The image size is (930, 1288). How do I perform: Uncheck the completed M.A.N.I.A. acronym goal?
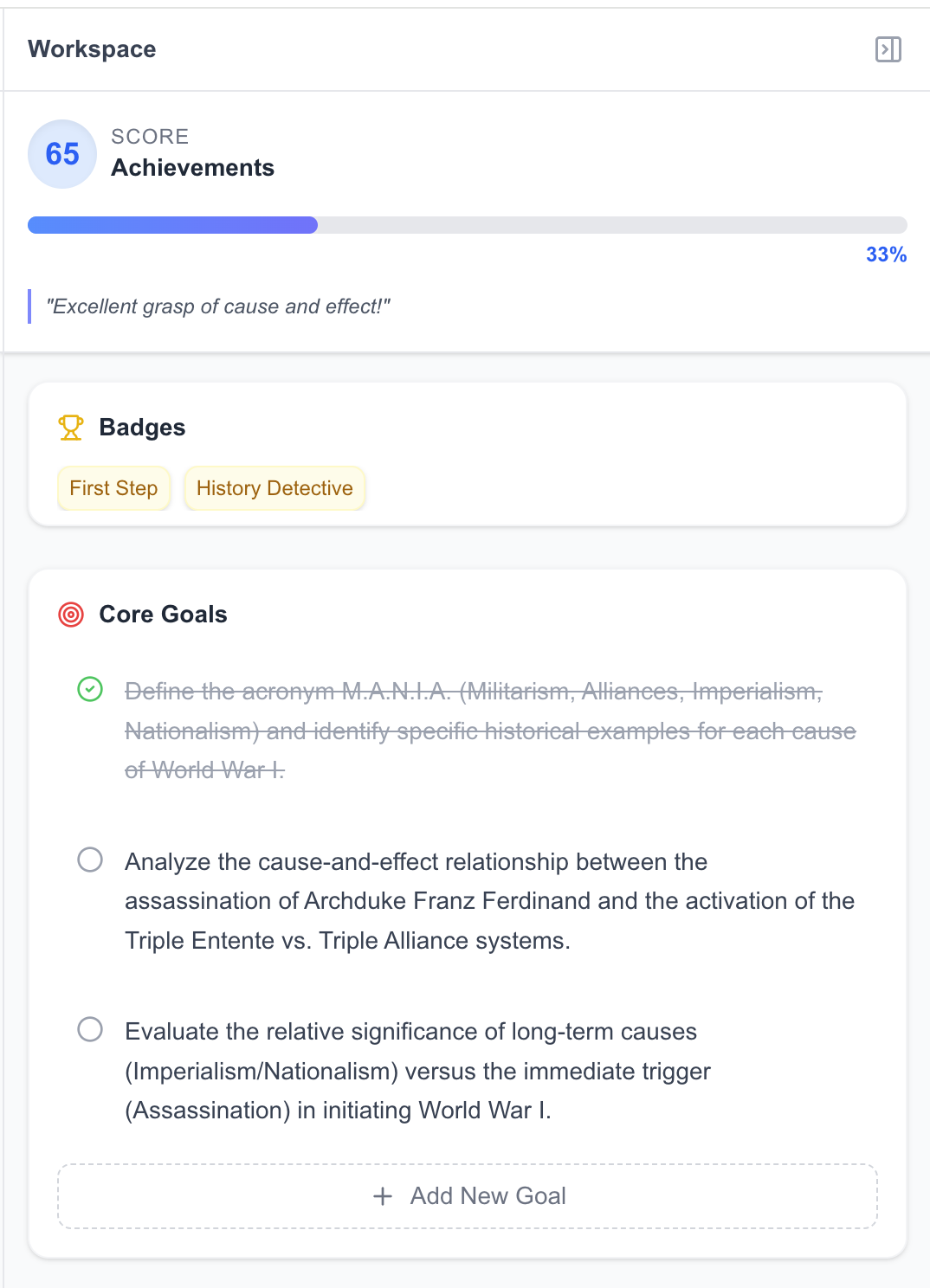90,690
